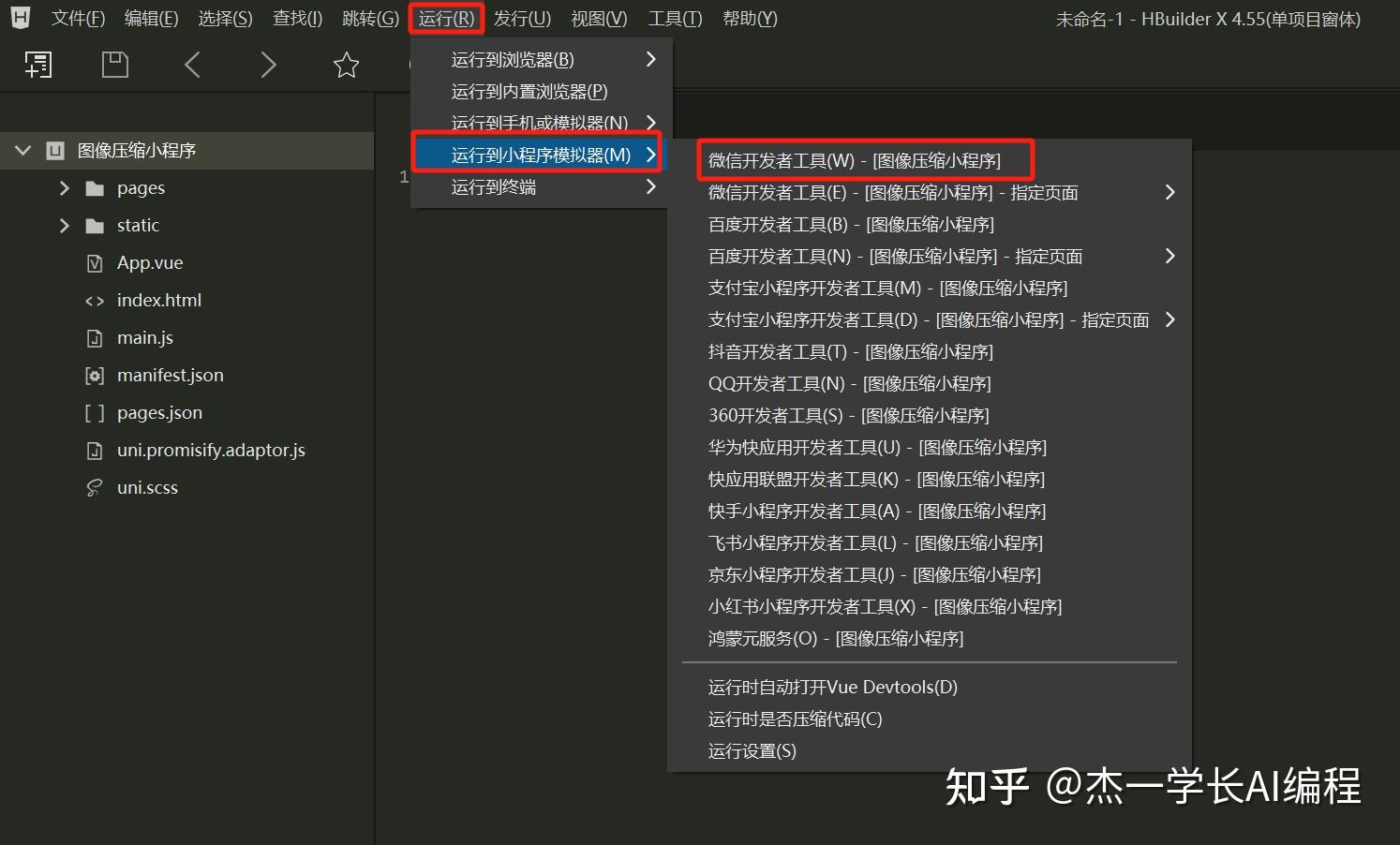Run in 飞书小程序开发者工具(L)
Viewport: 1400px width, 845px height.
(930, 542)
